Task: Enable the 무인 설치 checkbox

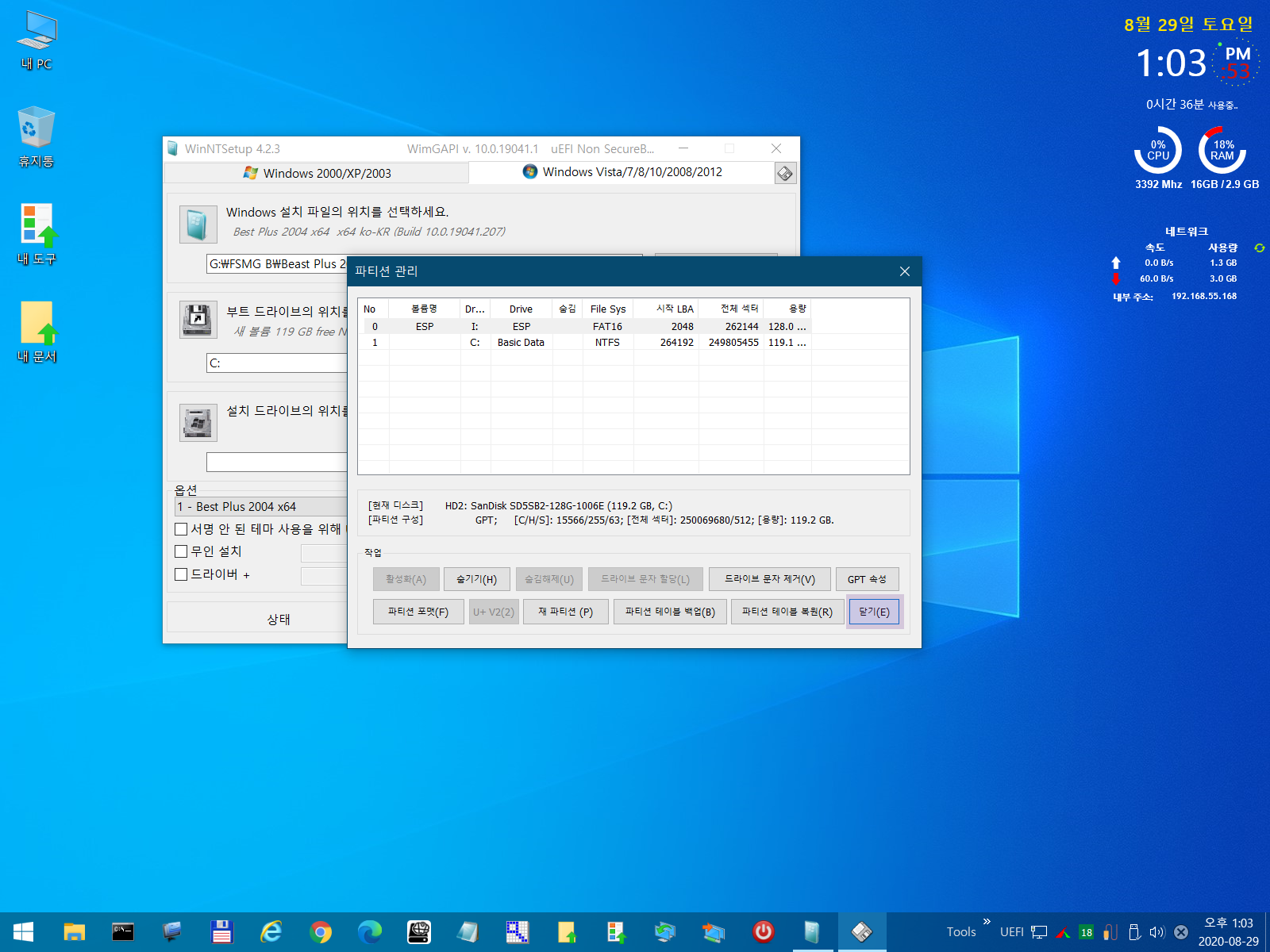Action: click(181, 551)
